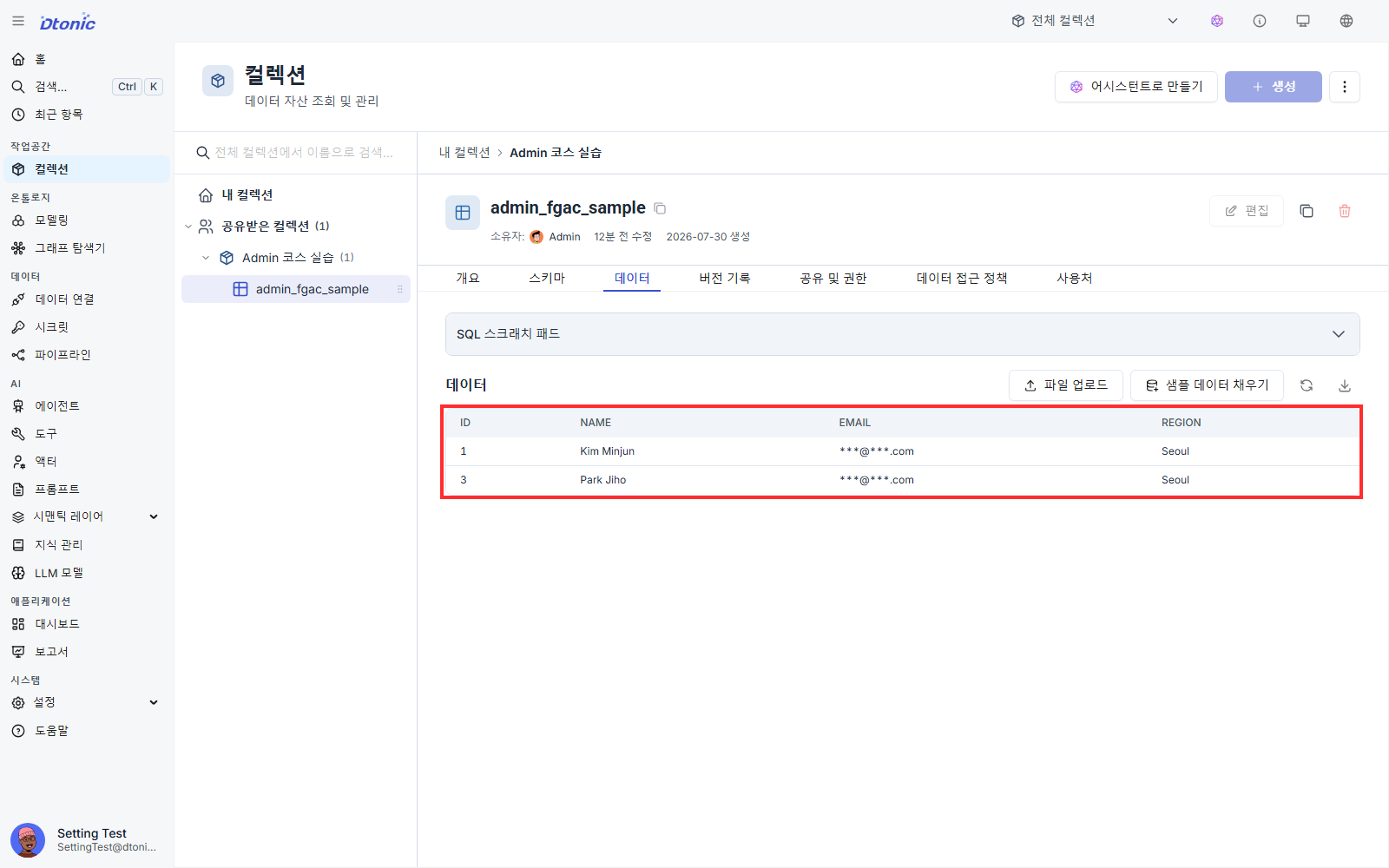1389x868 pixels.
Task: Select 컬렉션 in the sidebar
Action: click(87, 169)
